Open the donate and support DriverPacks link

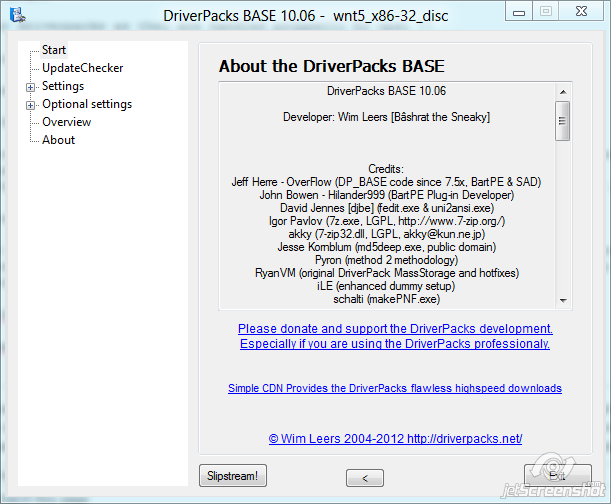point(395,329)
